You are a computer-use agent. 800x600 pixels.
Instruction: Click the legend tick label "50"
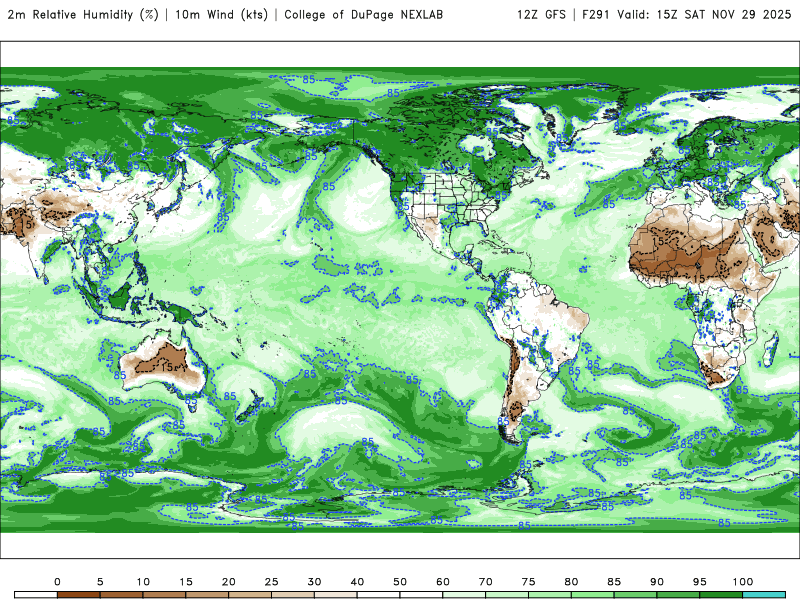point(400,582)
